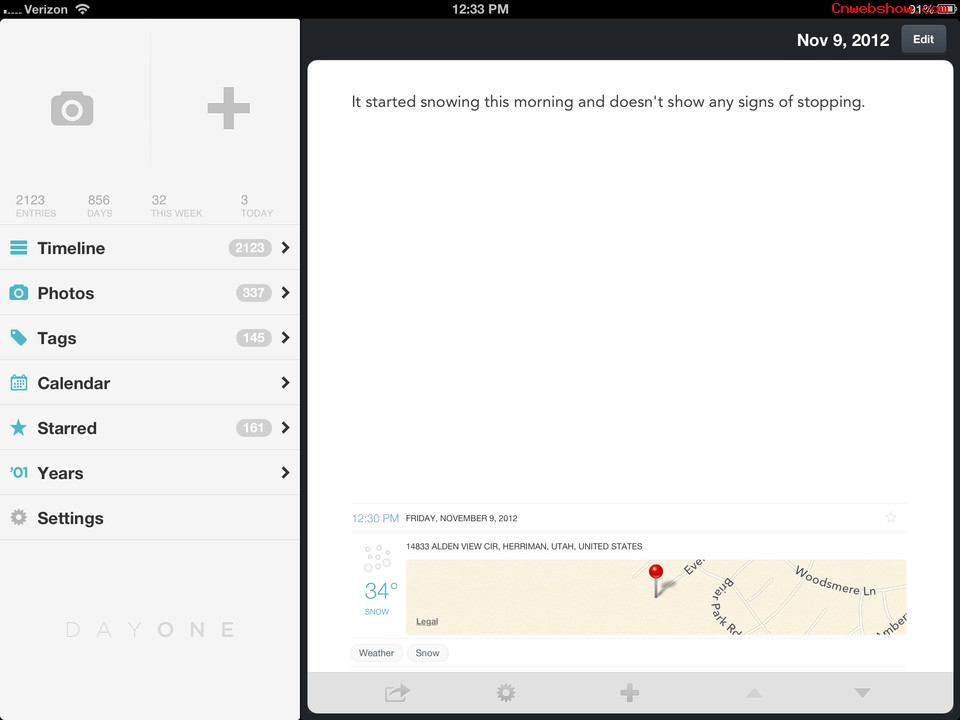Click the Legal link on the map
Screen dimensions: 960x720
(x=427, y=622)
